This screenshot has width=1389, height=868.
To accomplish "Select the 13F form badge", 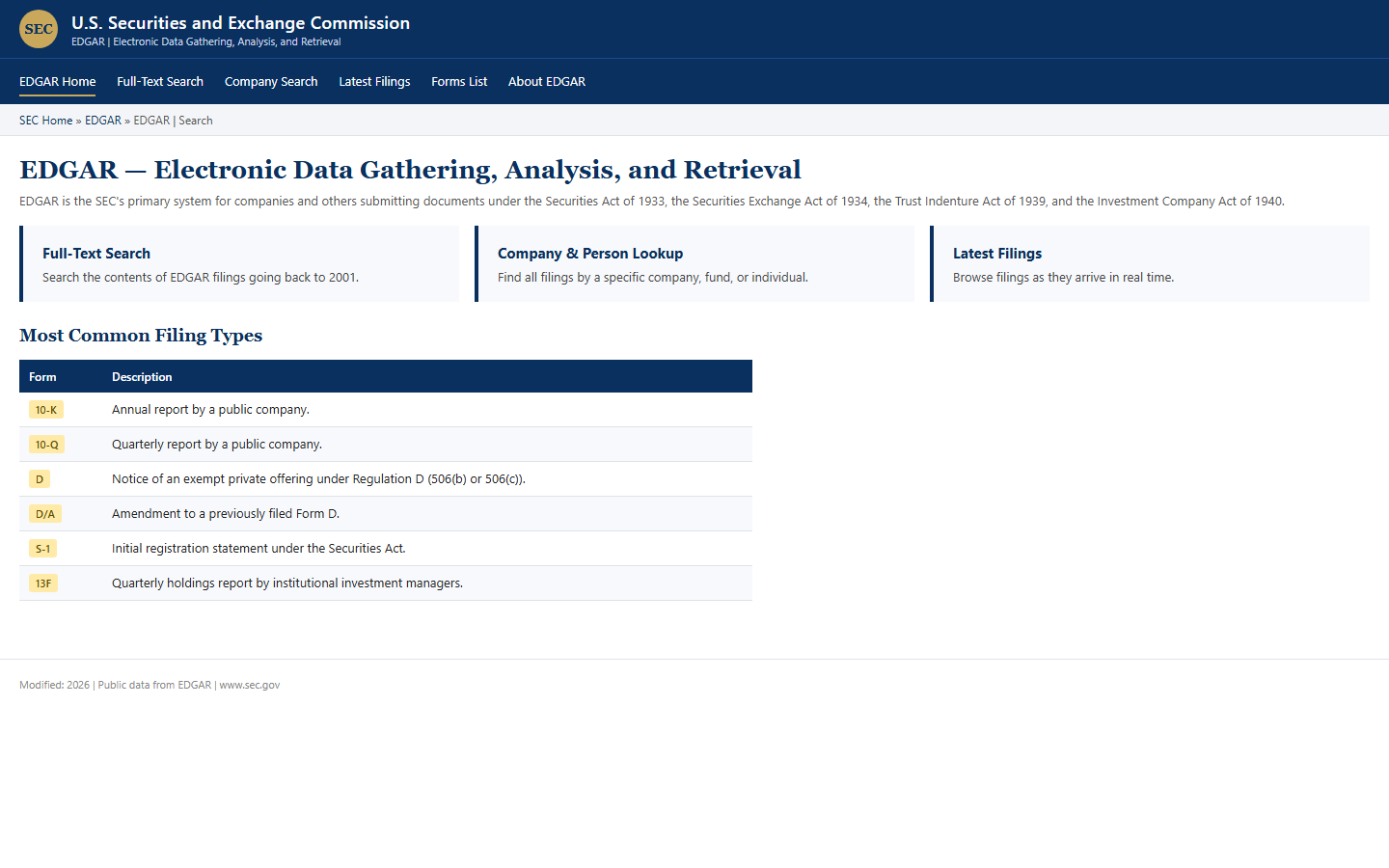I will tap(43, 583).
